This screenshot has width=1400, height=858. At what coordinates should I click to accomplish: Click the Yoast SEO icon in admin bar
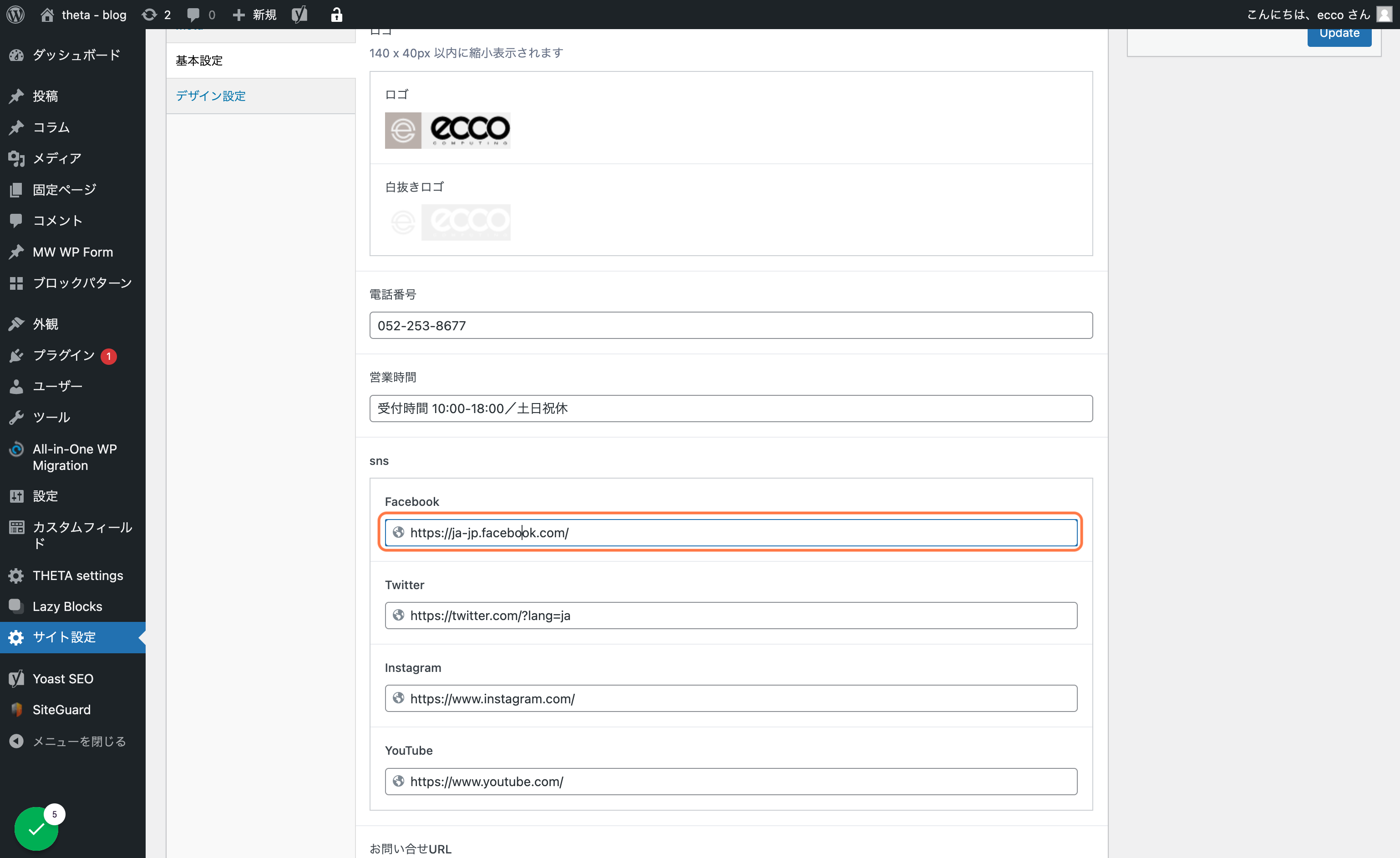click(299, 14)
